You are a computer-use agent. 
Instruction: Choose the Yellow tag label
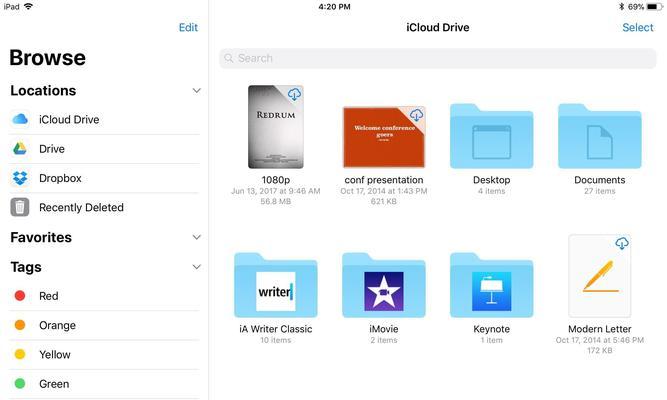pyautogui.click(x=55, y=354)
